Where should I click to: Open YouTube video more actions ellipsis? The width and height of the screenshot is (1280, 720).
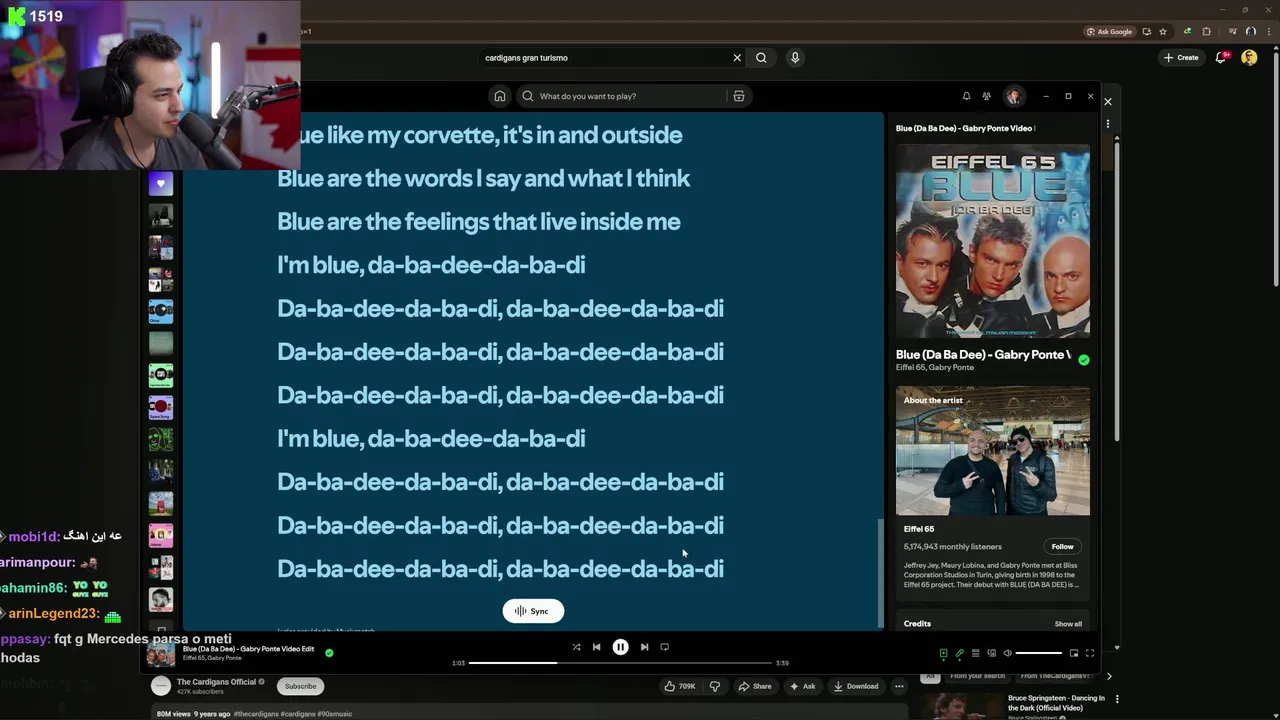coord(899,686)
